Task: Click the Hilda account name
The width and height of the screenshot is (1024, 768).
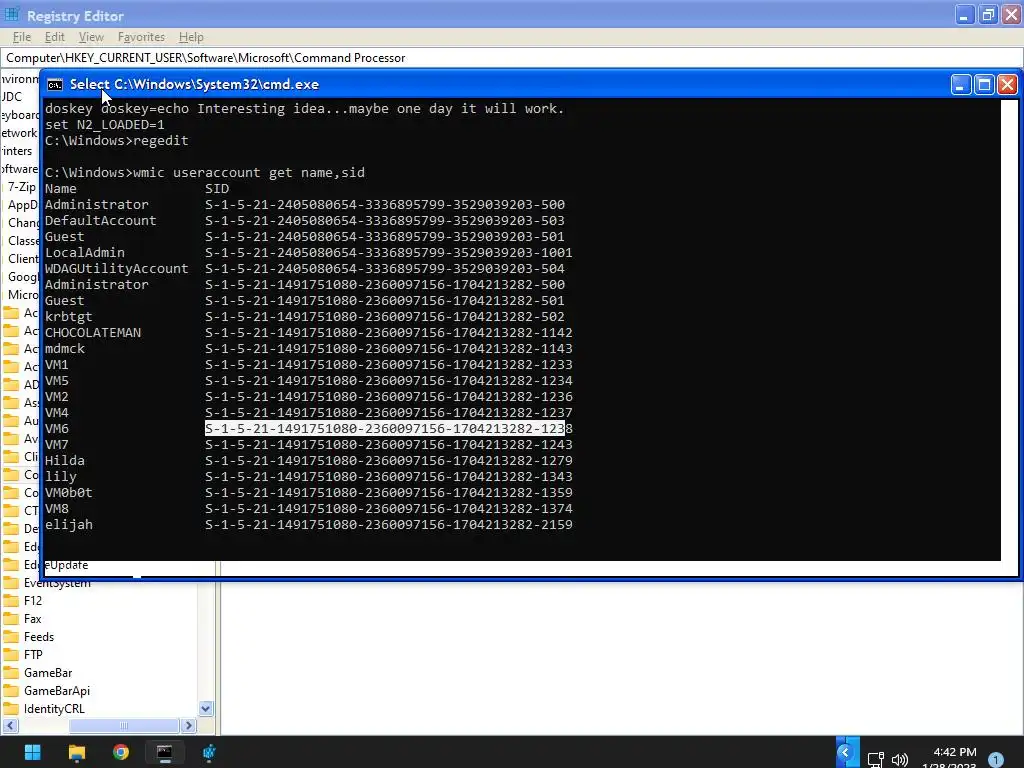Action: (65, 461)
